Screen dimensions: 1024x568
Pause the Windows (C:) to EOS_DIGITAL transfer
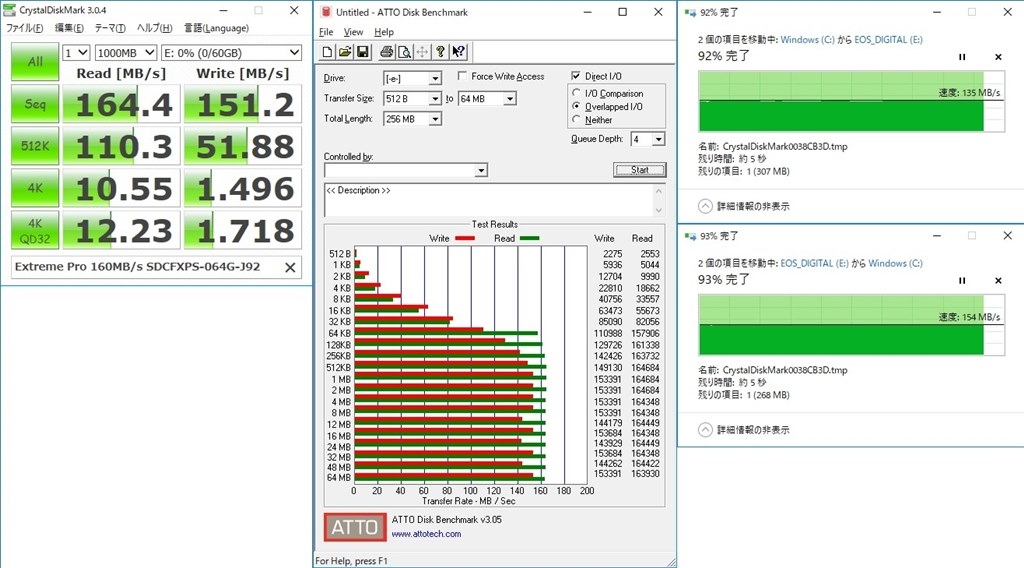tap(962, 57)
